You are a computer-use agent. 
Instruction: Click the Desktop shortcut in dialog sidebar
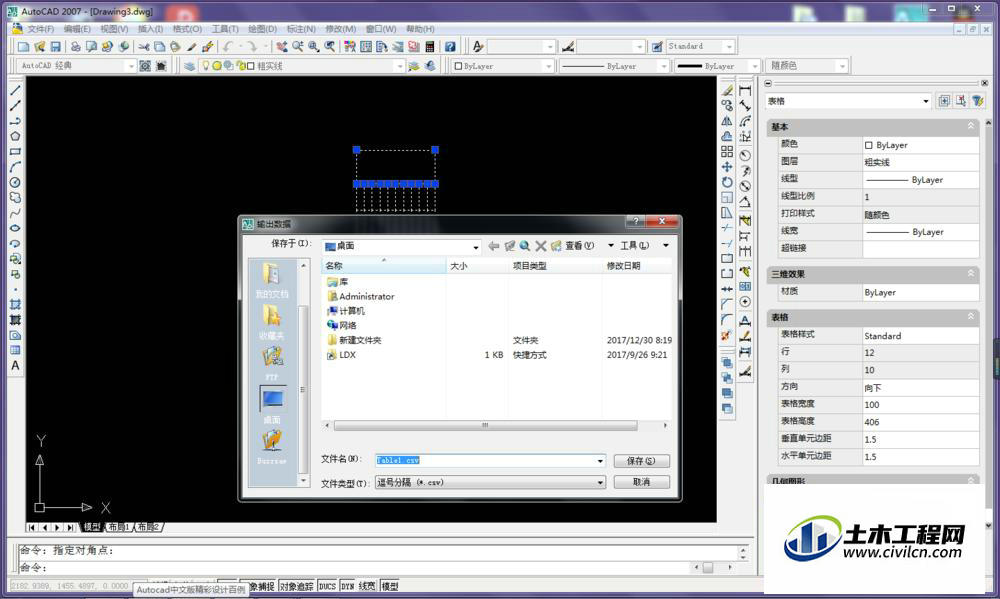click(x=272, y=405)
